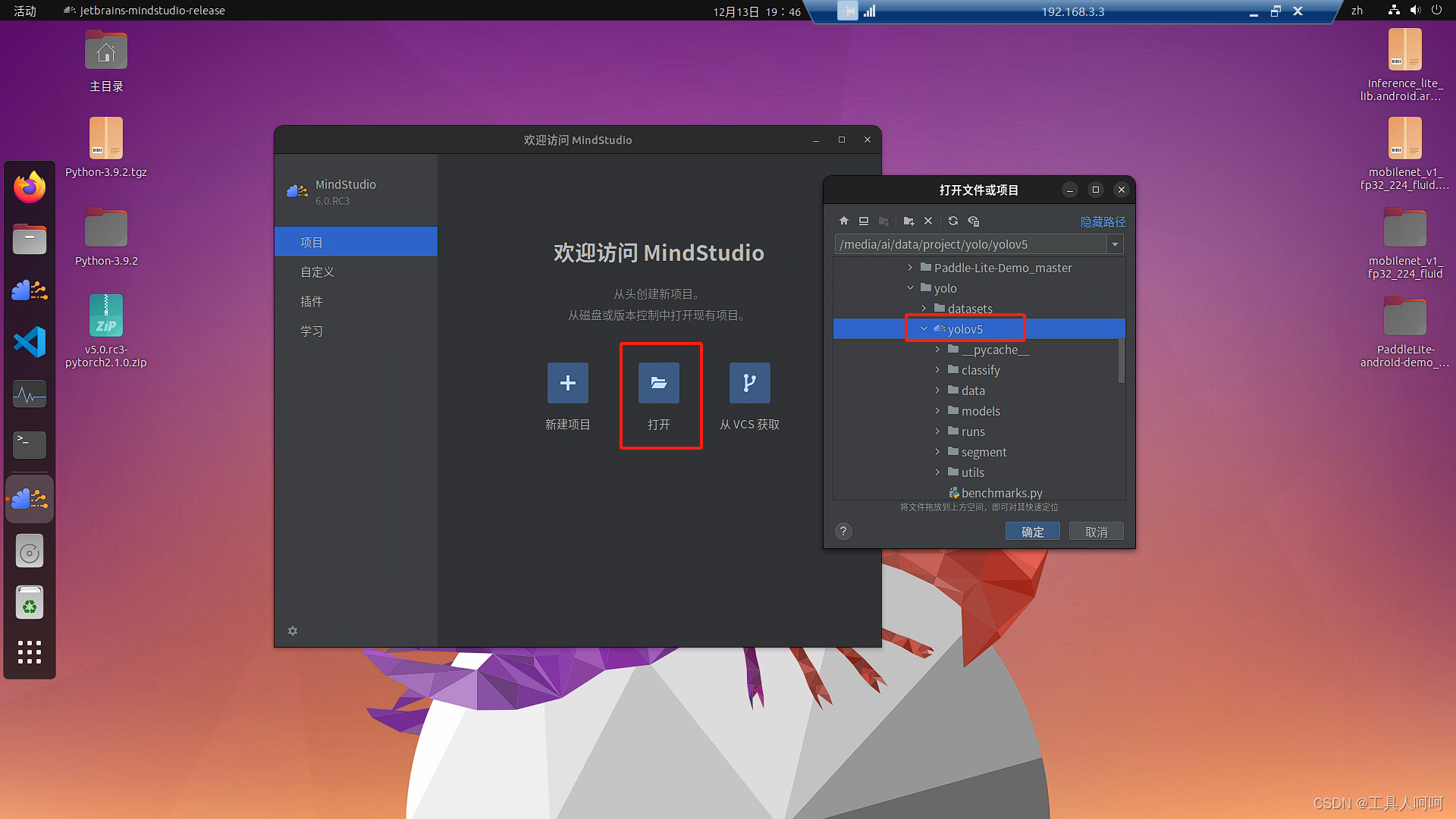Open the Files manager dock icon
1456x819 pixels.
[30, 239]
